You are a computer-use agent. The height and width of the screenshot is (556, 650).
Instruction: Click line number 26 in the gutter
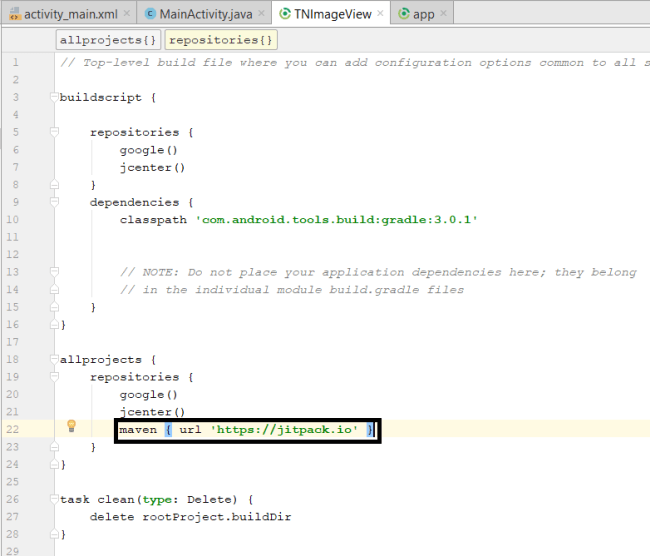pos(12,499)
